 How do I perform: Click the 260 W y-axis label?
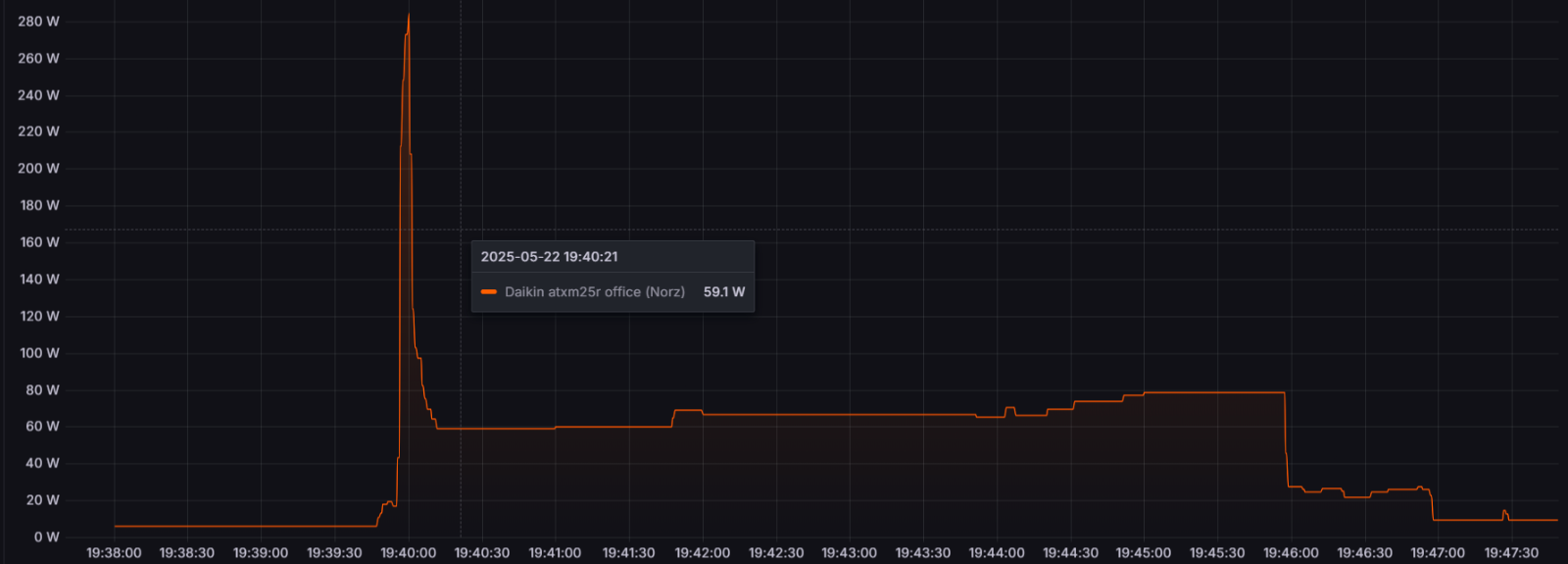point(38,59)
